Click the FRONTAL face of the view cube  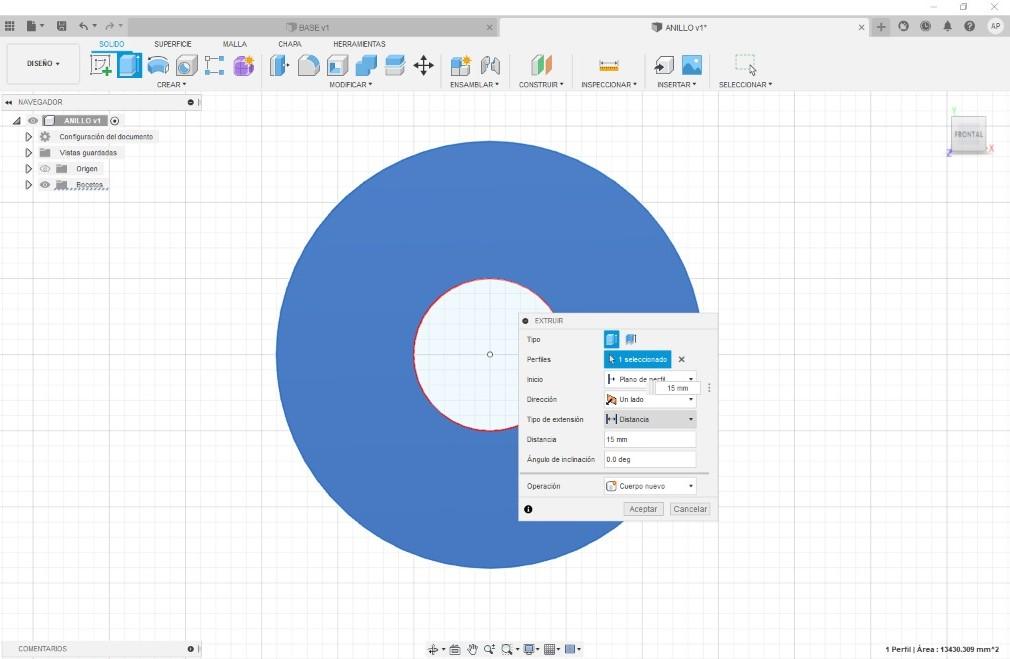[x=968, y=134]
